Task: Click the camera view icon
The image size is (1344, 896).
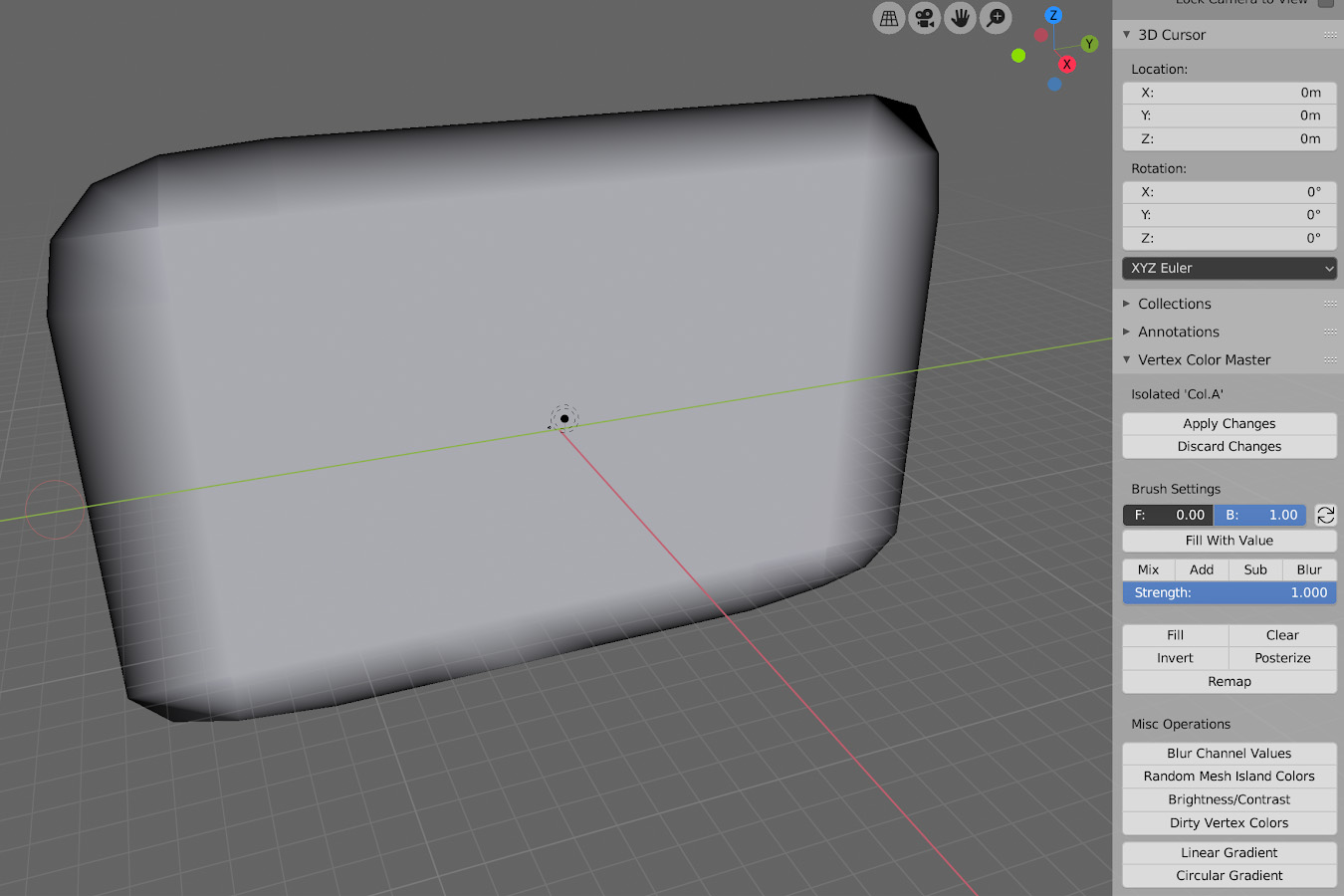Action: tap(925, 18)
